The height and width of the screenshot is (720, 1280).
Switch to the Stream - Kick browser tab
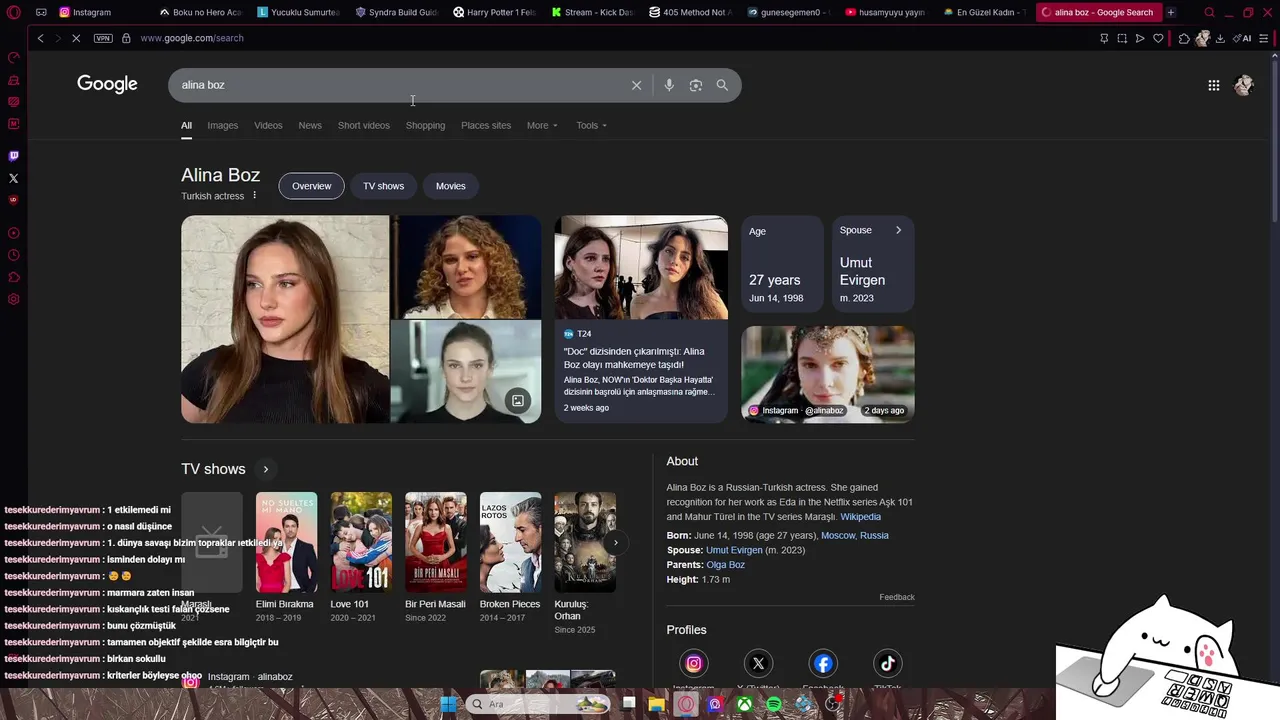click(x=592, y=12)
